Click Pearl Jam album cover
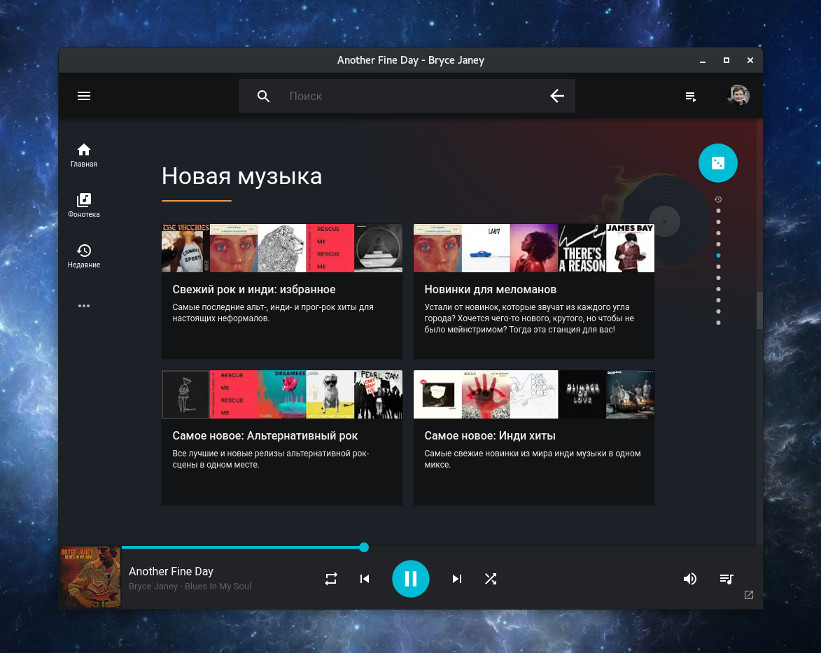The height and width of the screenshot is (653, 821). click(x=379, y=394)
